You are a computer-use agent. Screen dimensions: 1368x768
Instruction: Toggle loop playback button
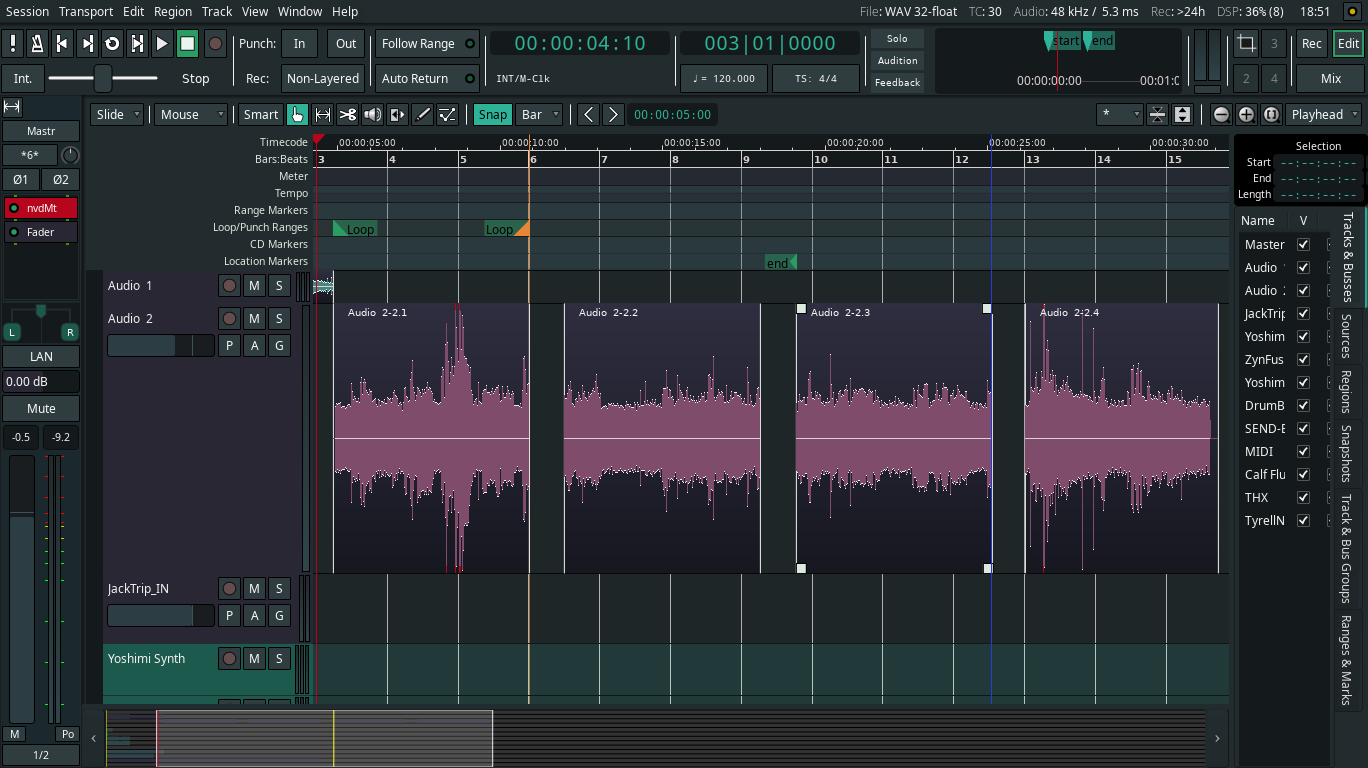(x=112, y=44)
